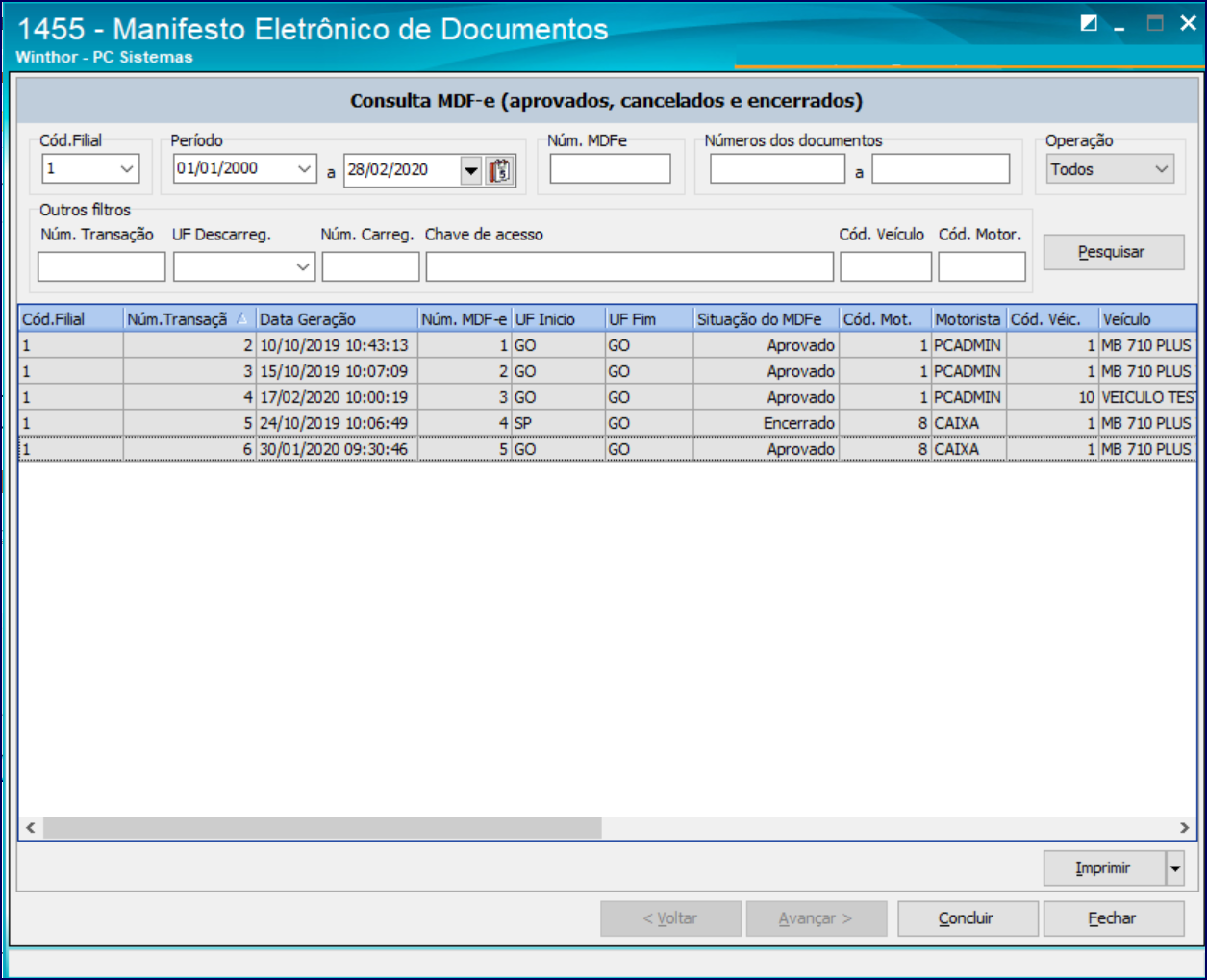This screenshot has width=1207, height=980.
Task: Sort by the Cód.Filial column header
Action: pos(71,319)
